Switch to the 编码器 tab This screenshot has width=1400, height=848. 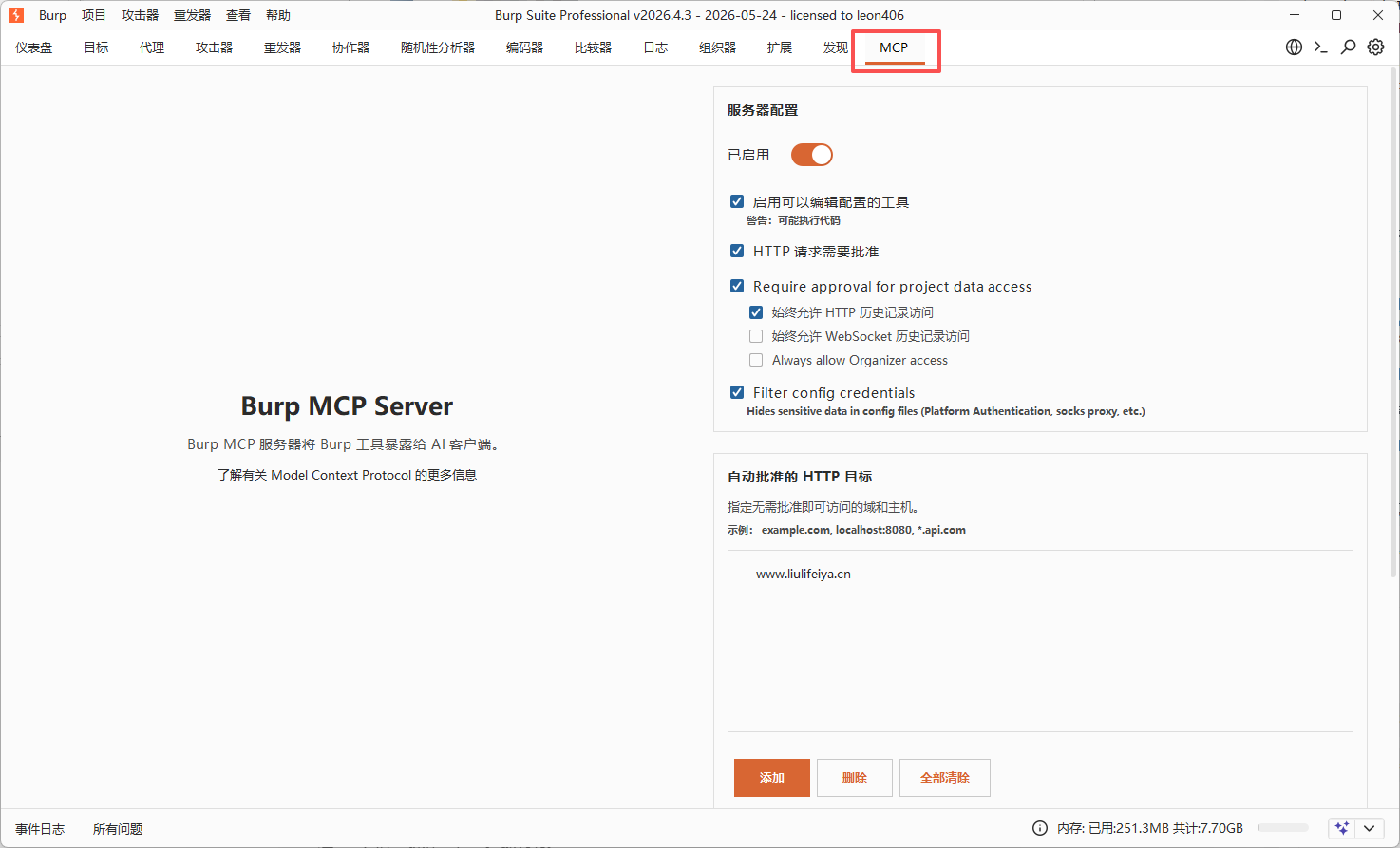[x=525, y=47]
